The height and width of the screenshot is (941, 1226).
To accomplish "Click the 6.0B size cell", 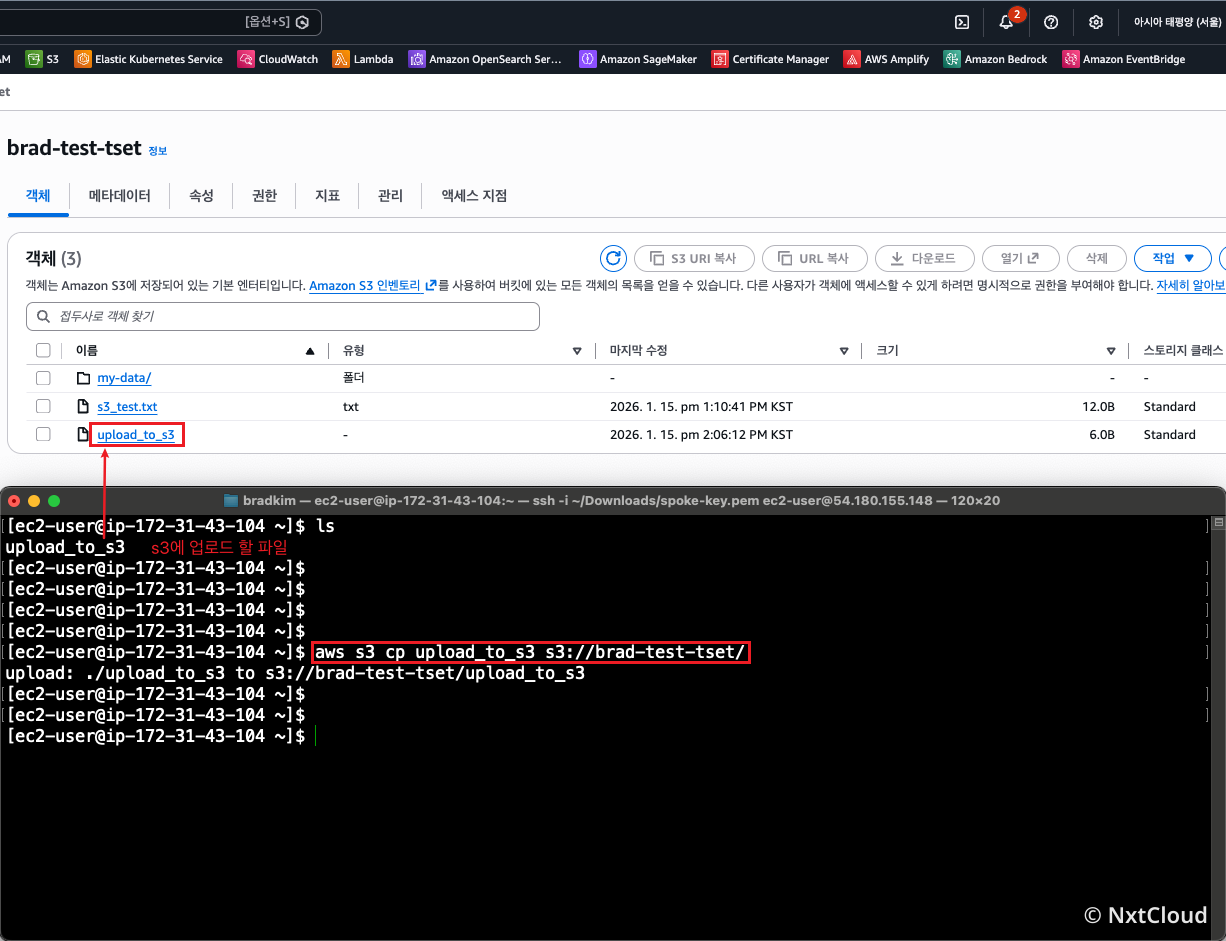I will 1102,434.
